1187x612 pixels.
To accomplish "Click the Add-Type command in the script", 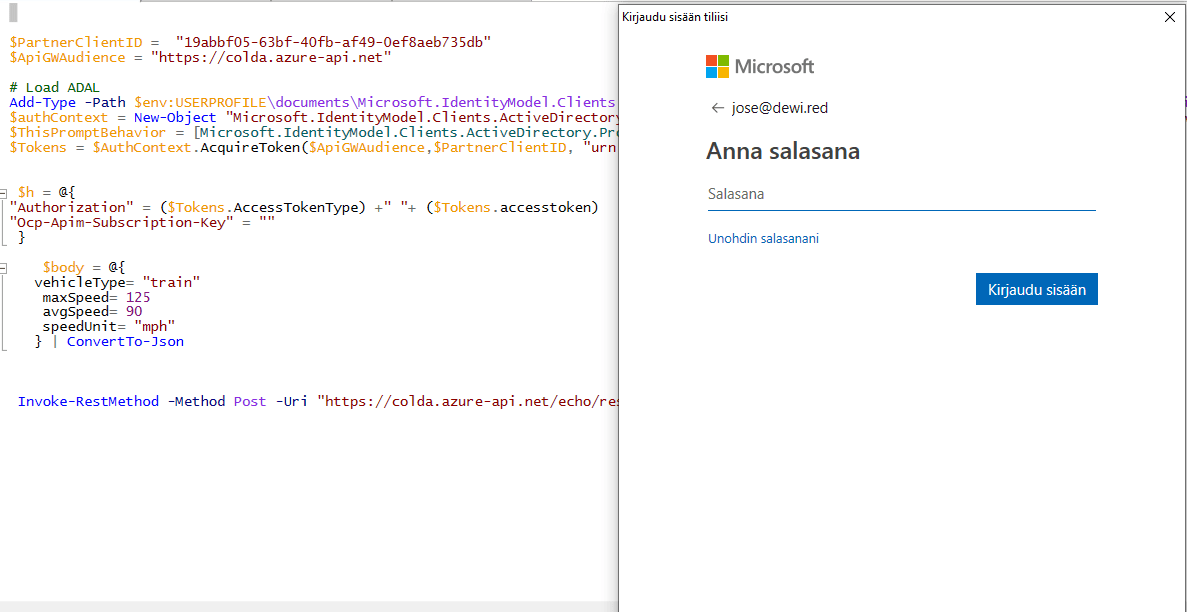I will pos(42,102).
